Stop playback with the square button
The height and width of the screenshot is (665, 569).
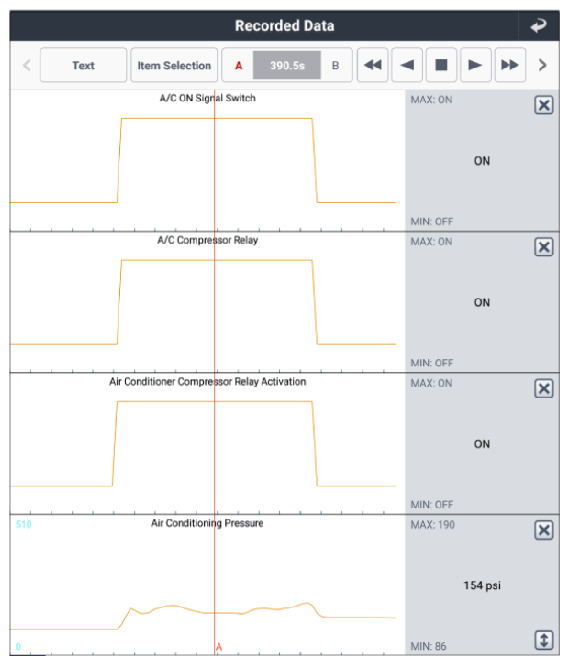441,65
